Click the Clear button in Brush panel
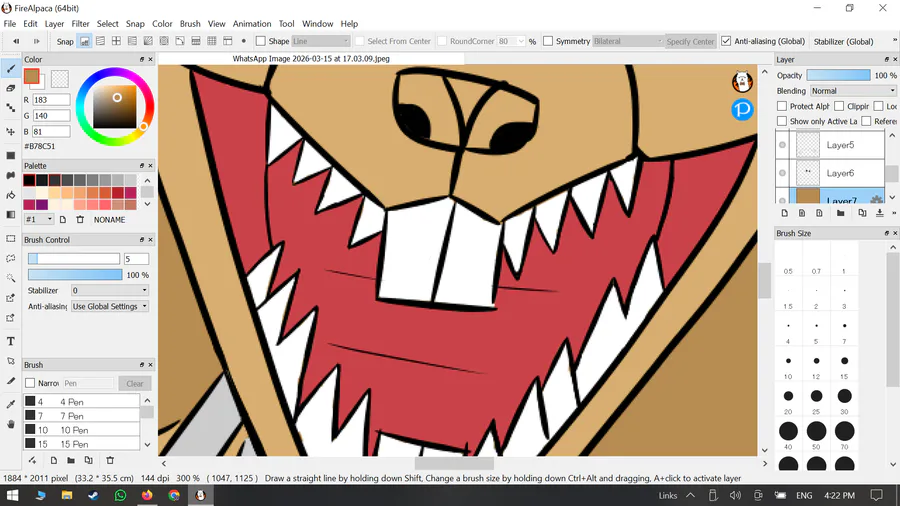This screenshot has width=900, height=506. click(135, 383)
